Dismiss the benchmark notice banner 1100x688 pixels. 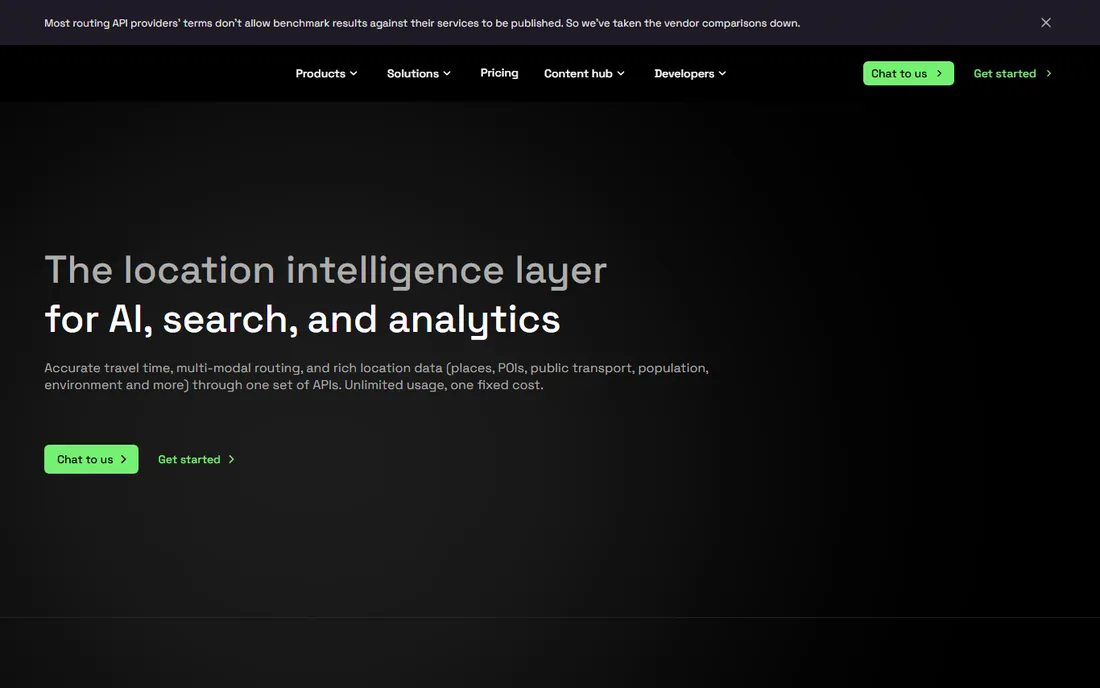point(1045,22)
